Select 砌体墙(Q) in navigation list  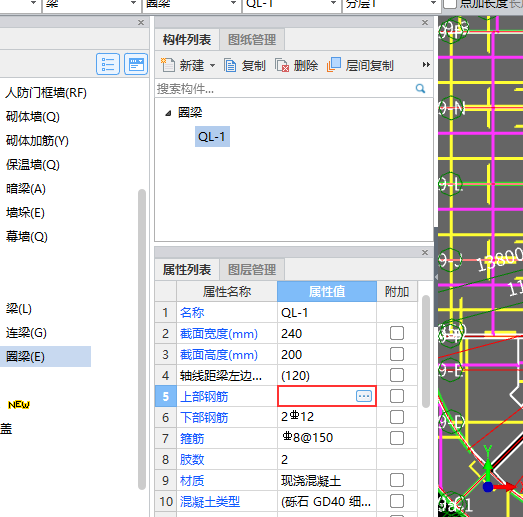click(x=33, y=117)
